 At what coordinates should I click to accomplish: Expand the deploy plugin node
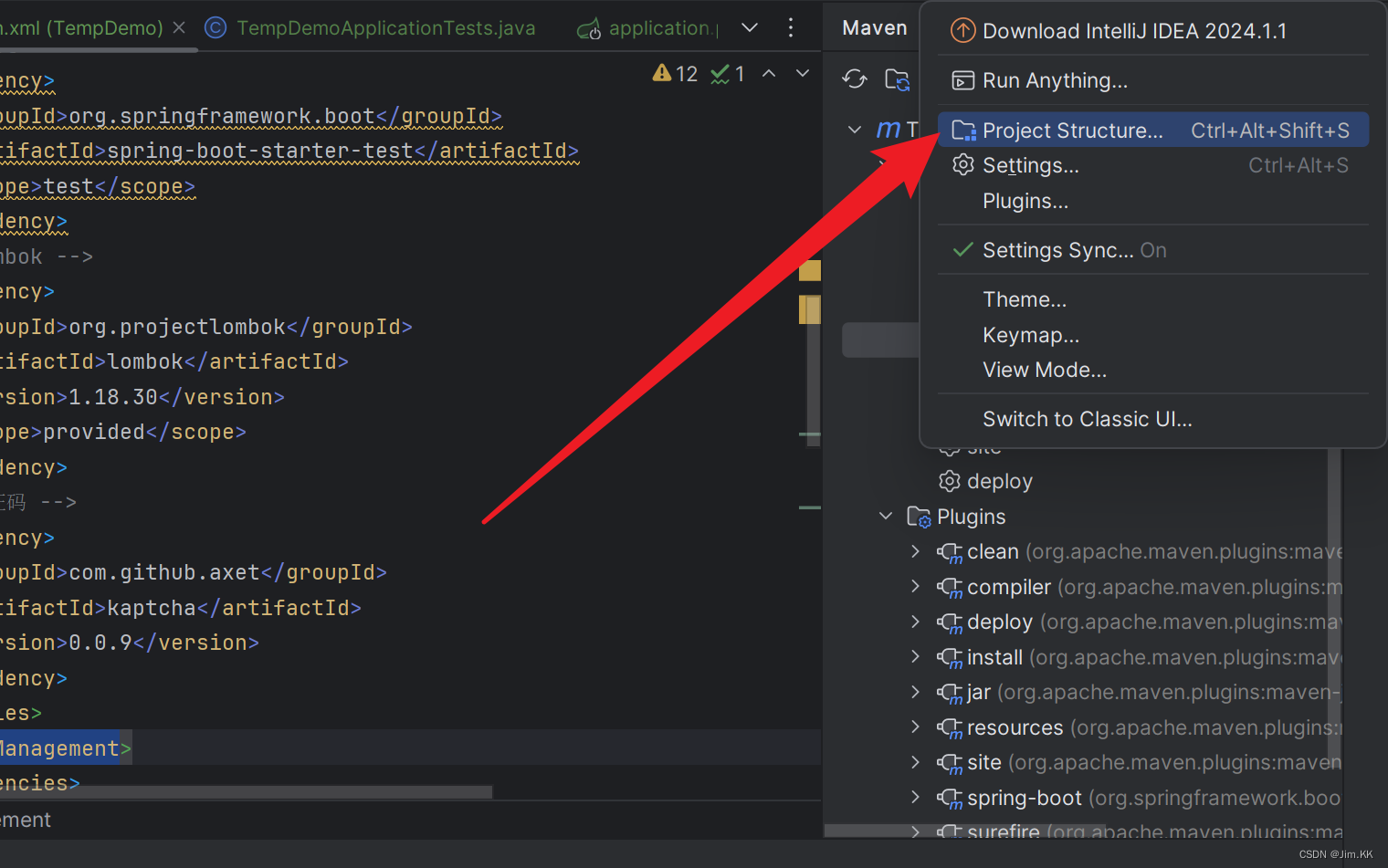915,621
